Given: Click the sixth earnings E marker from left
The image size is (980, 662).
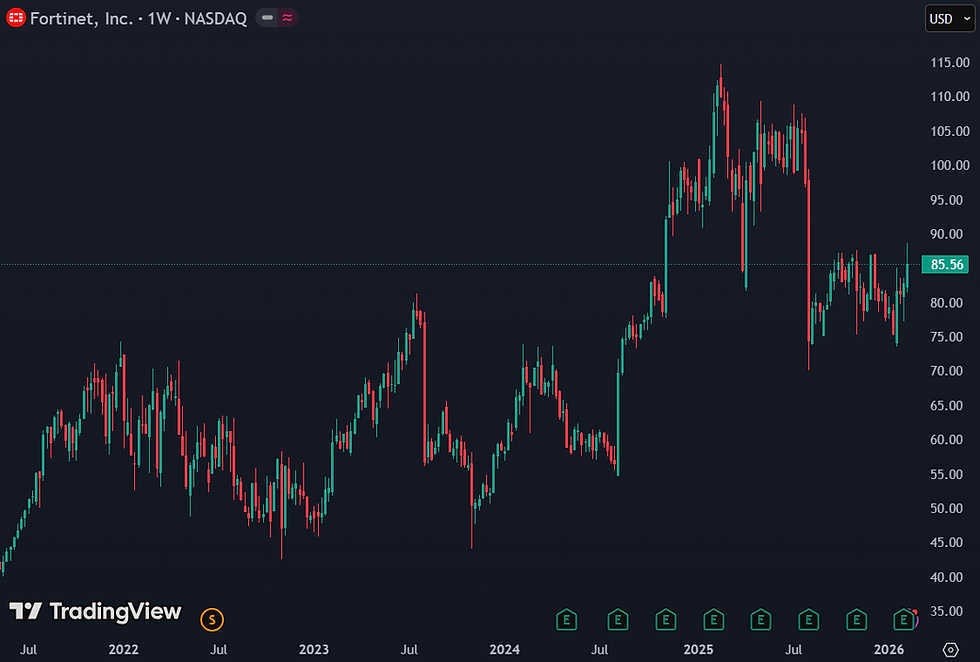Looking at the screenshot, I should pyautogui.click(x=809, y=619).
